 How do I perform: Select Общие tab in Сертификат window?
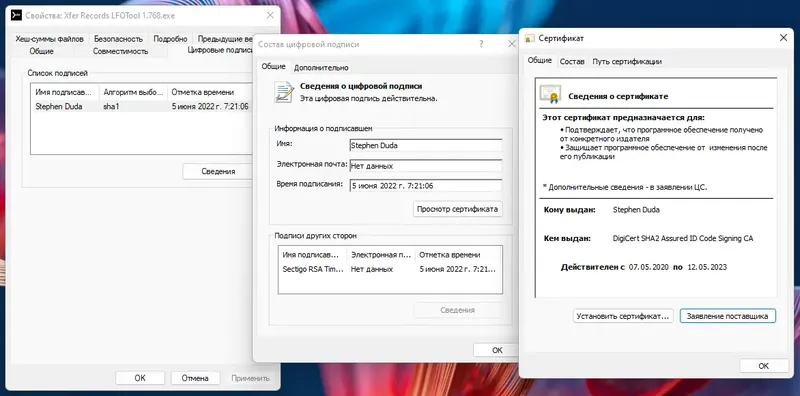[x=540, y=60]
